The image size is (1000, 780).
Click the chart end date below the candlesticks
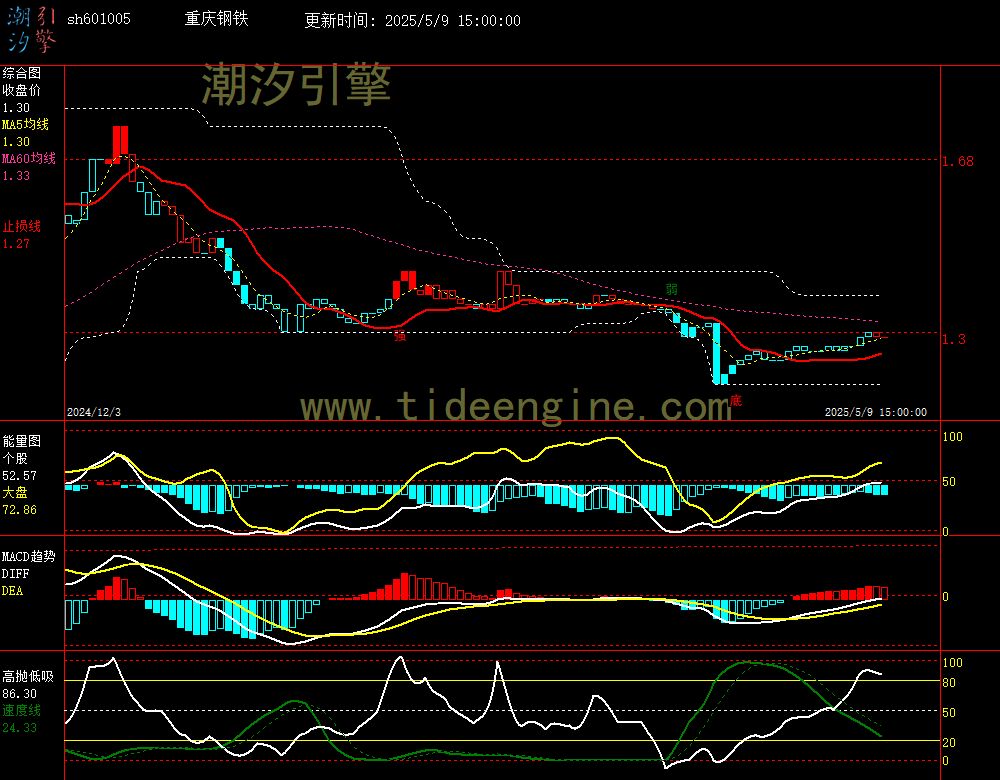pyautogui.click(x=876, y=412)
